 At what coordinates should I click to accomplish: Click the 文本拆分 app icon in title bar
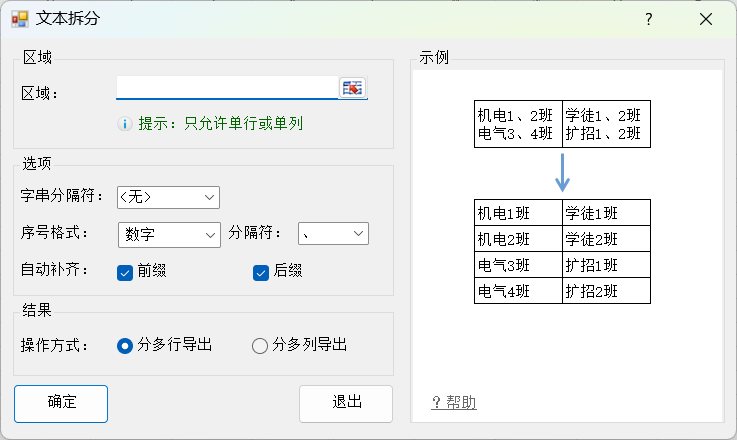(x=20, y=19)
